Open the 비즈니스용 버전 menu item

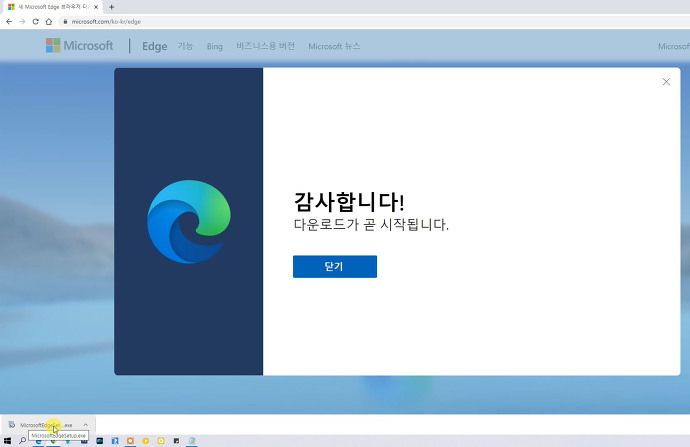pyautogui.click(x=265, y=46)
